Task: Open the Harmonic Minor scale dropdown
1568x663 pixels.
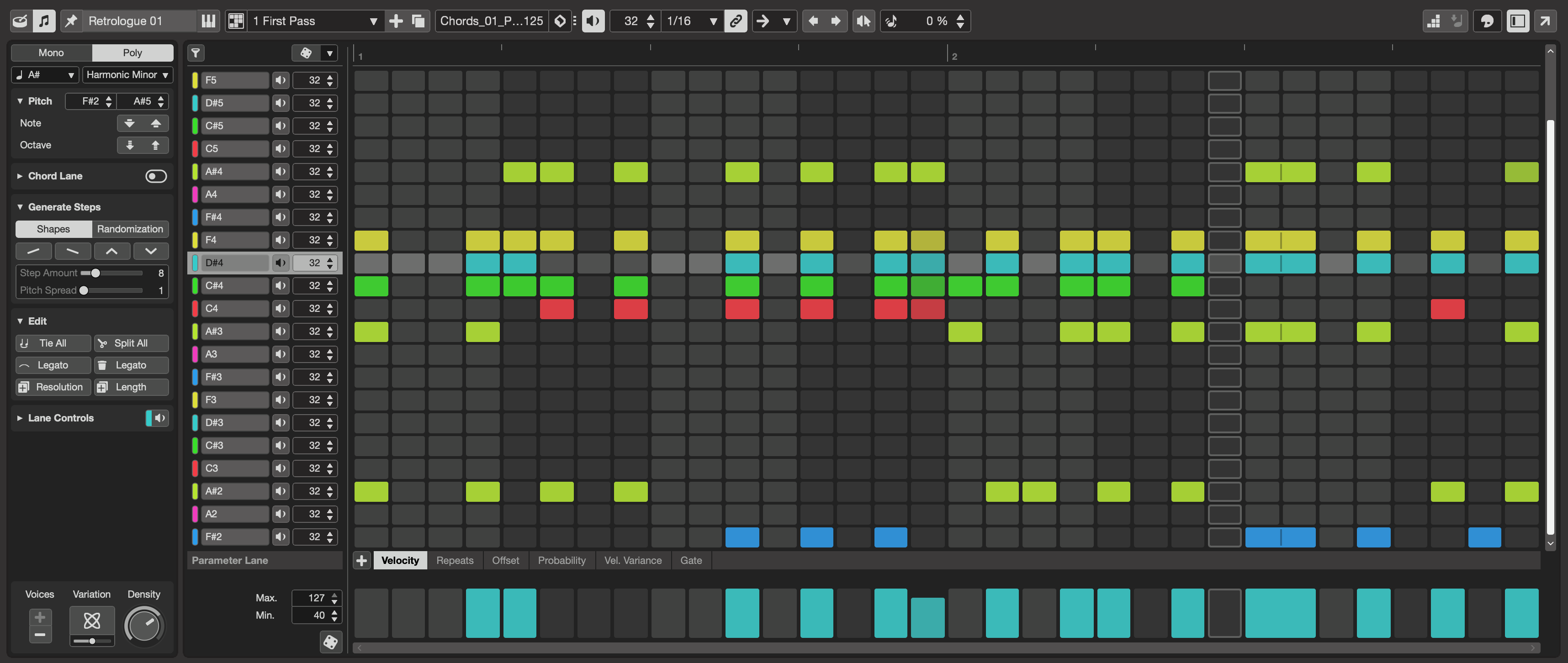Action: pyautogui.click(x=128, y=75)
